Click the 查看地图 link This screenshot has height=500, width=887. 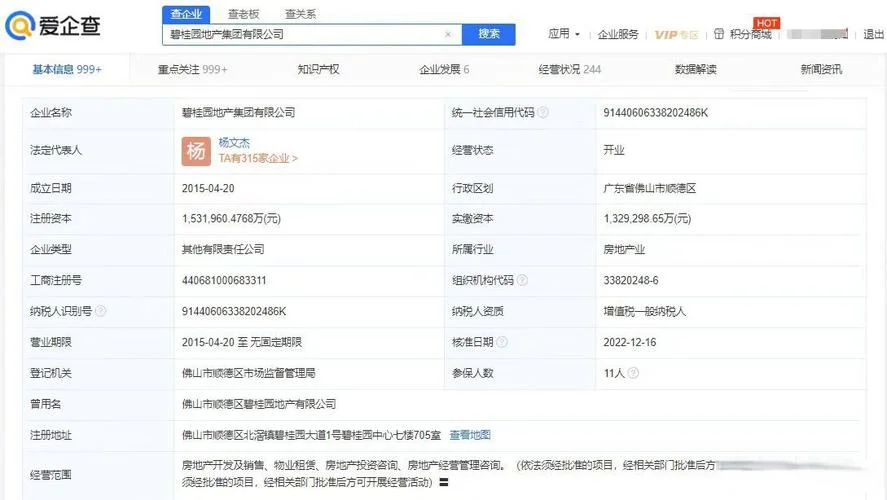[x=470, y=435]
